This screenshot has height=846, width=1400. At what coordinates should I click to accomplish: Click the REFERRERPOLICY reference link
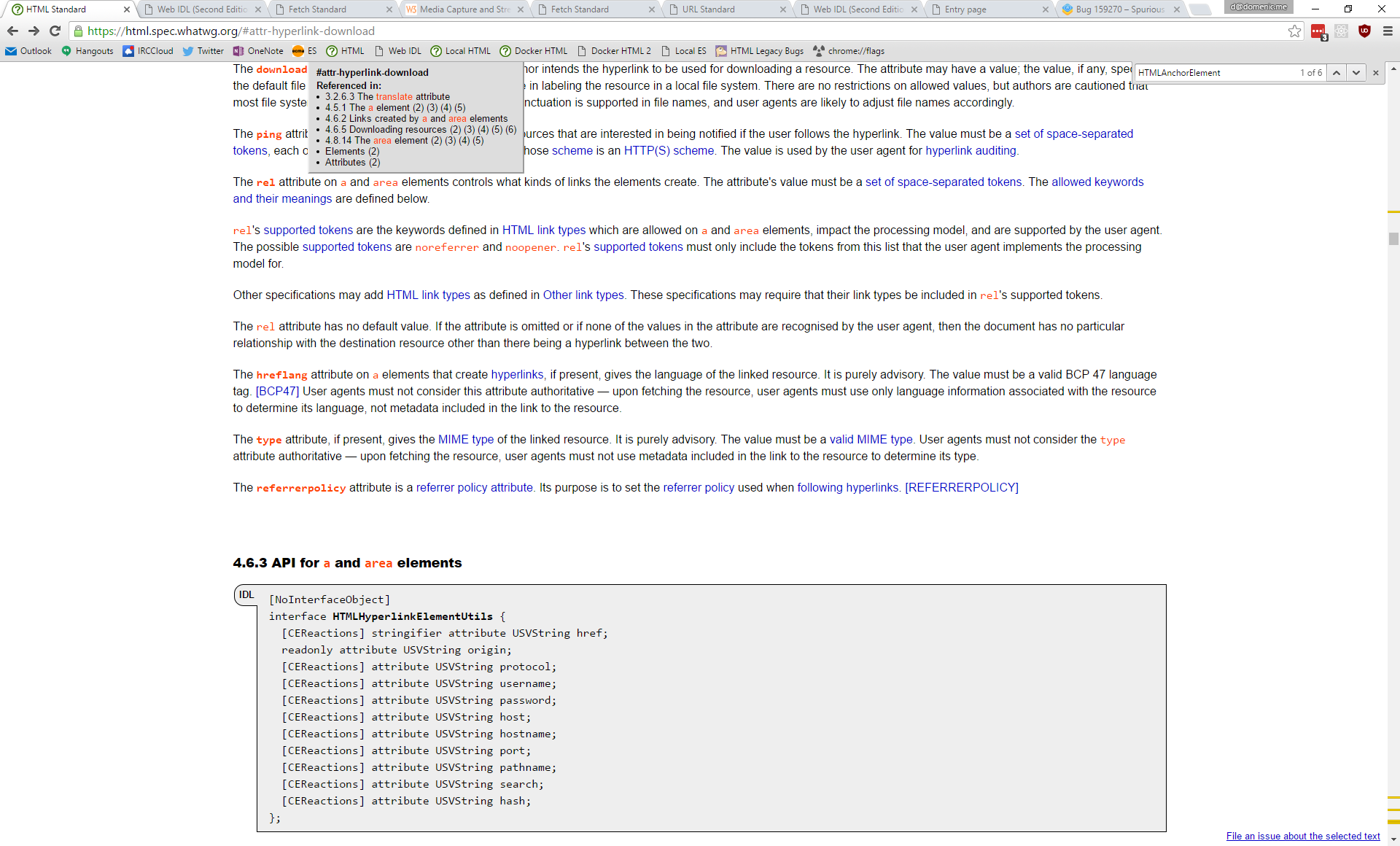961,487
